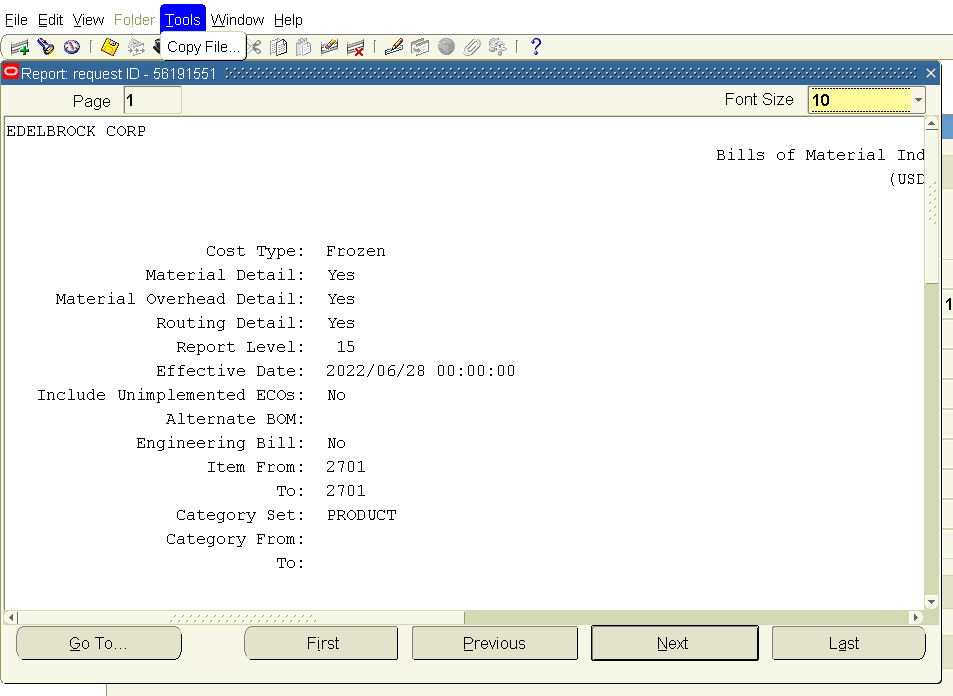953x696 pixels.
Task: Open the Edit menu
Action: click(x=50, y=20)
